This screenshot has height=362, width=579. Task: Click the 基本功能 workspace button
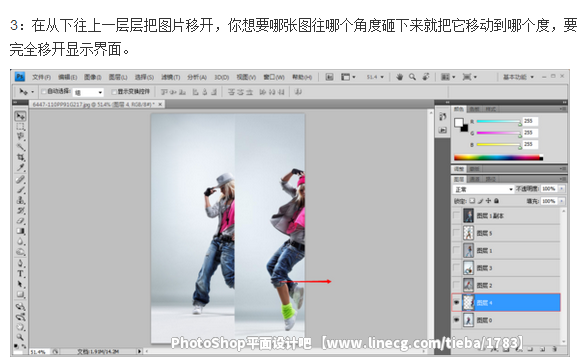point(518,77)
